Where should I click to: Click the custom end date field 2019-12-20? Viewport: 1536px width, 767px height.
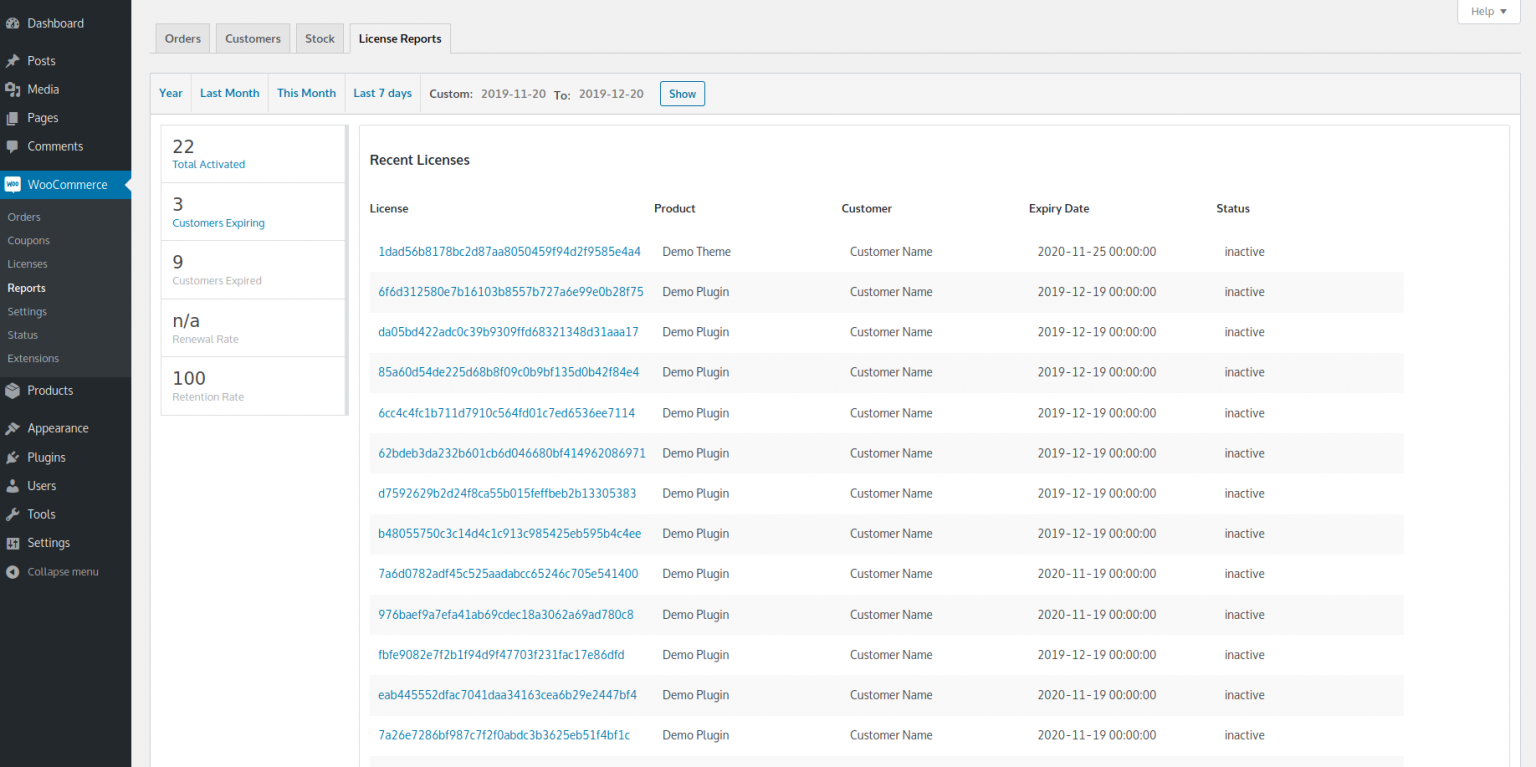pos(611,94)
